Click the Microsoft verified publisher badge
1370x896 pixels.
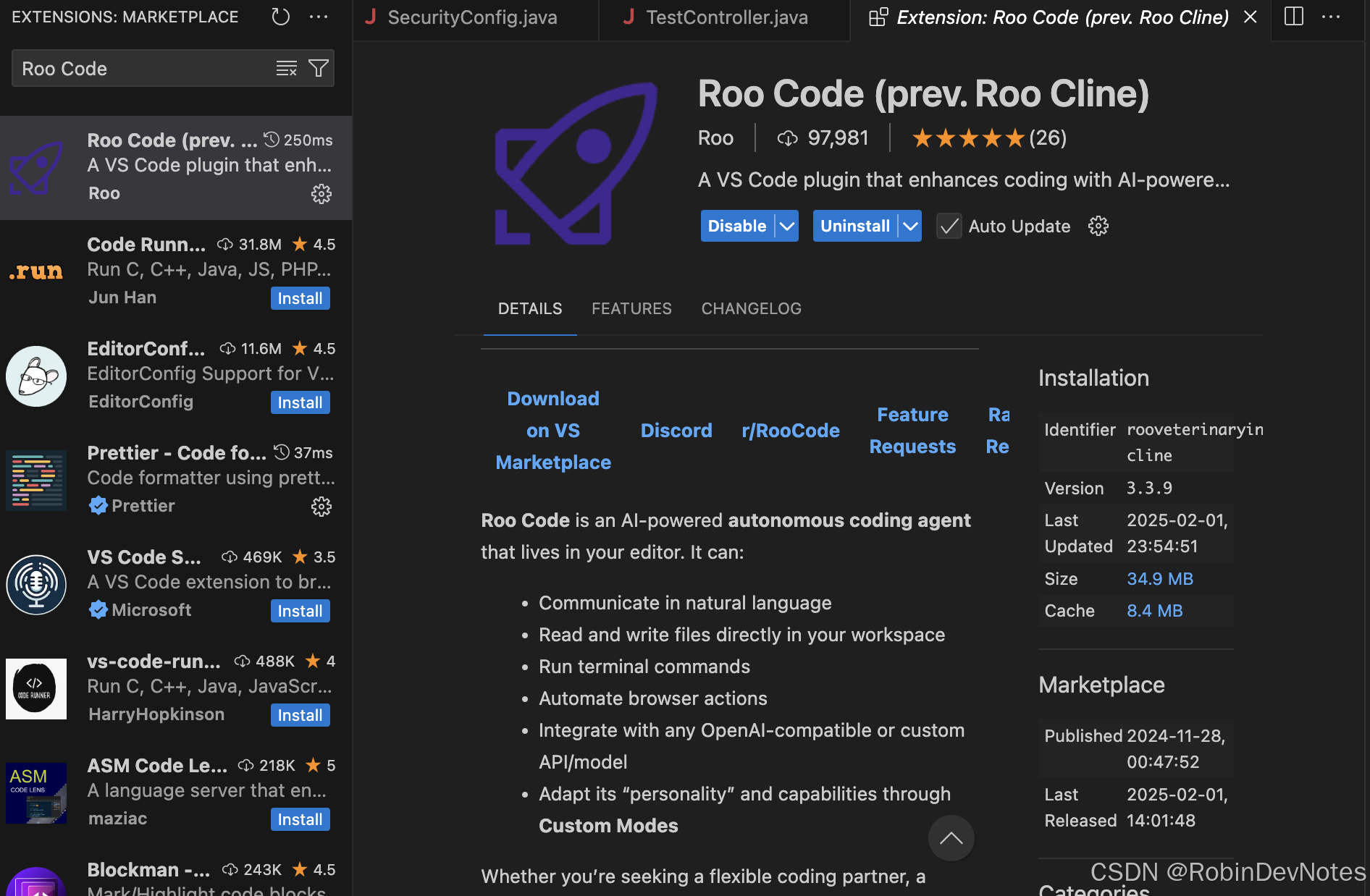click(x=98, y=610)
